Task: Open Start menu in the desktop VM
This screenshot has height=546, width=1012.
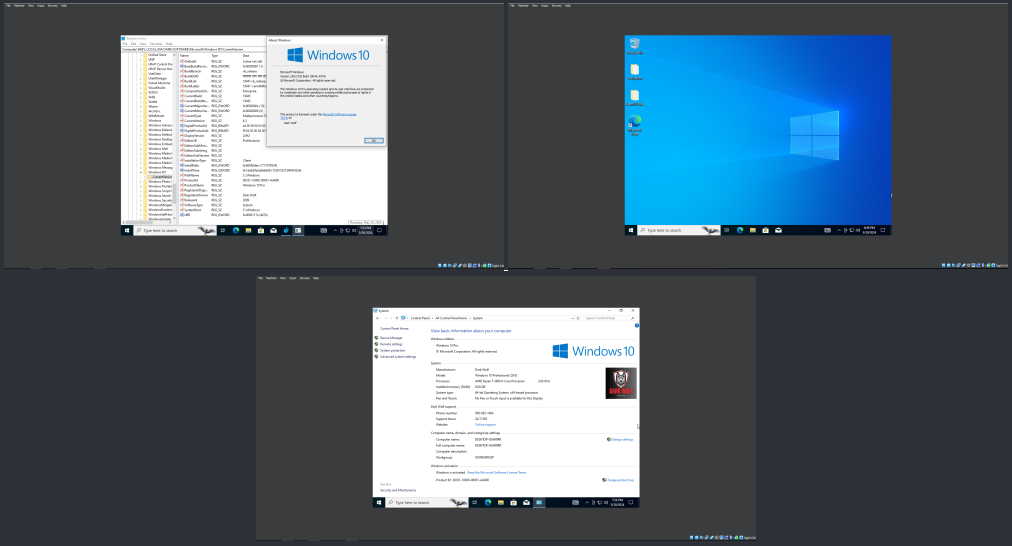Action: (x=631, y=230)
